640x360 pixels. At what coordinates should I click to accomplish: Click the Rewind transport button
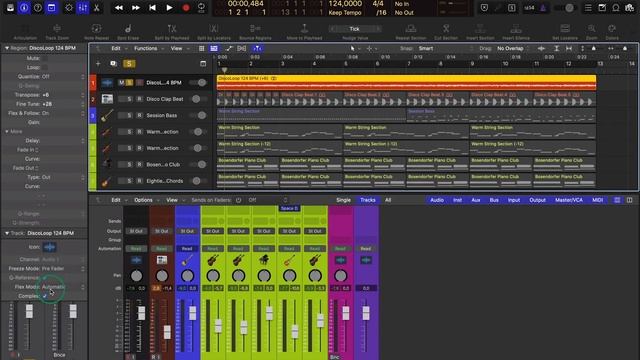click(119, 8)
